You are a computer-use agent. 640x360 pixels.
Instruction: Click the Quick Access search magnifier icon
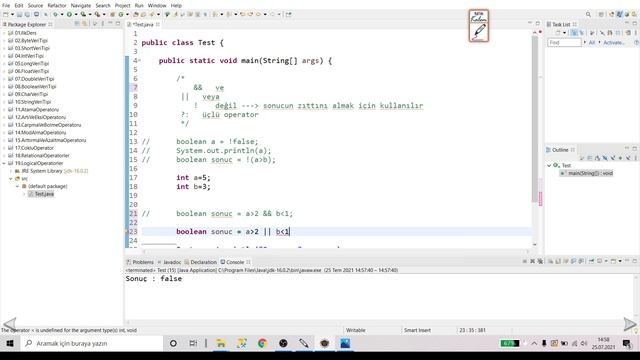[x=588, y=14]
